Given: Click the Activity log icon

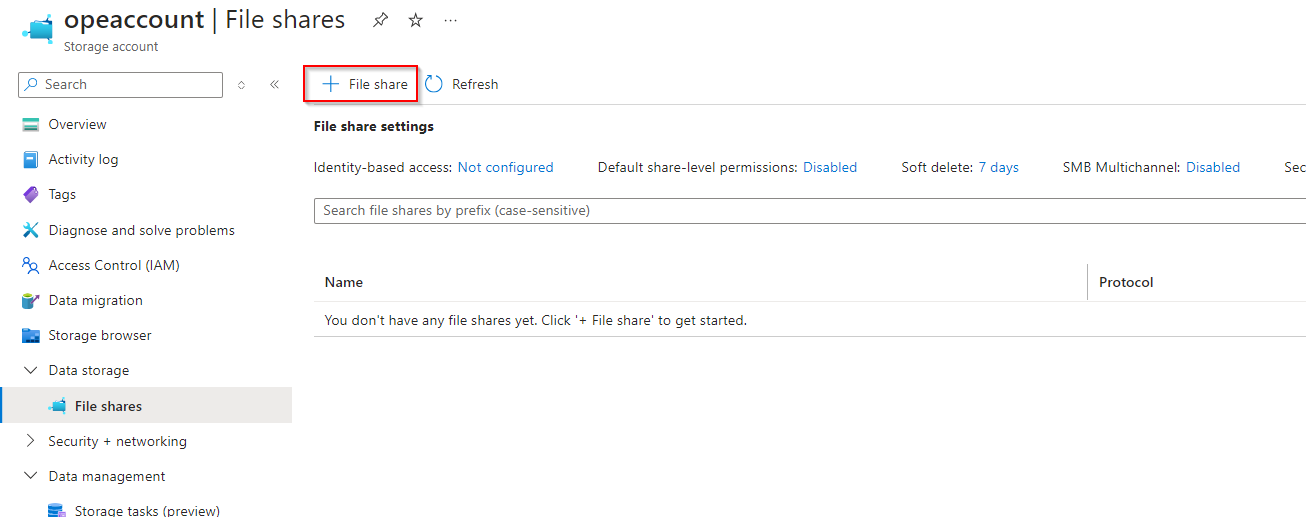Looking at the screenshot, I should tap(31, 160).
